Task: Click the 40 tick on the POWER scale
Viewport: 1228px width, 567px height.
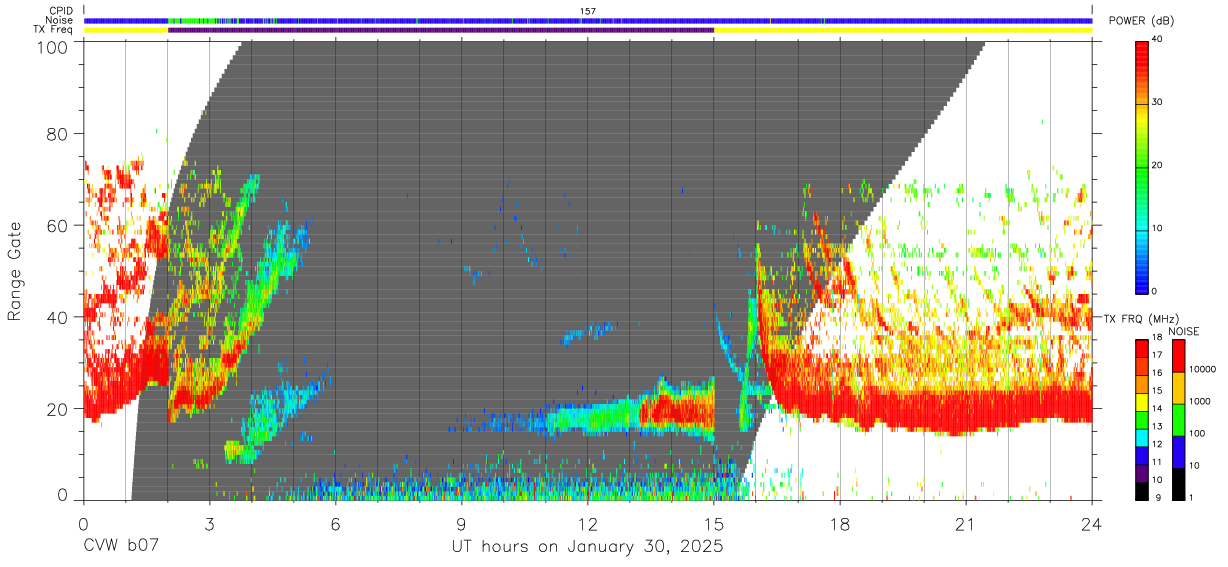Action: pos(1158,39)
